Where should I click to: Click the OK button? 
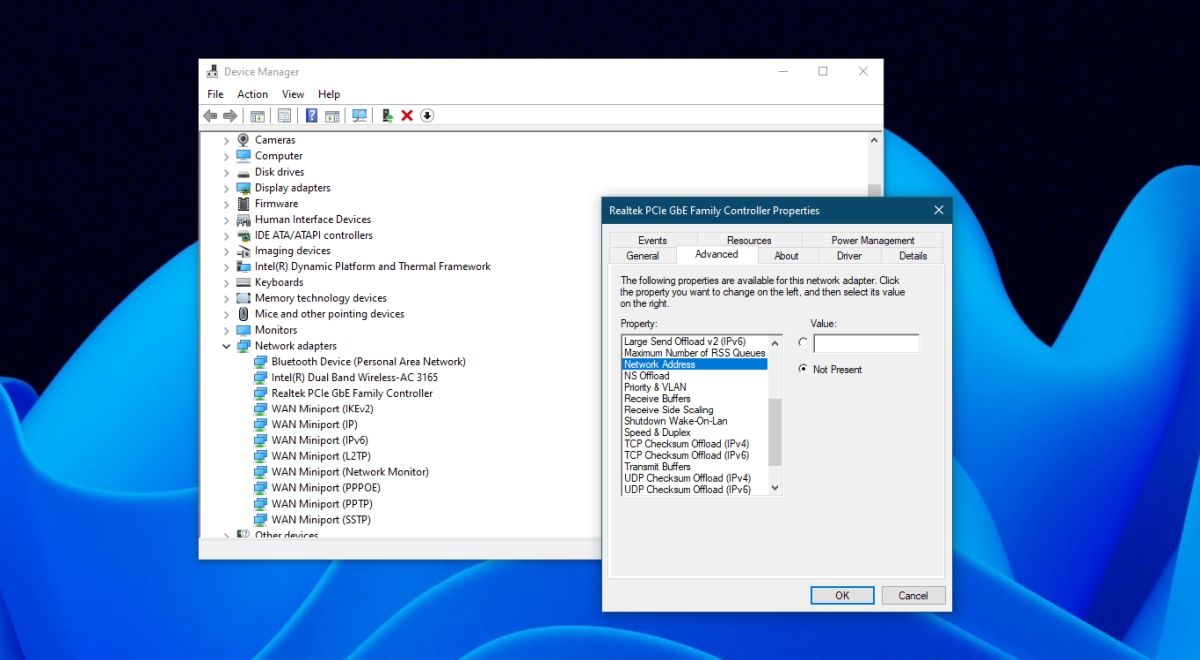842,595
